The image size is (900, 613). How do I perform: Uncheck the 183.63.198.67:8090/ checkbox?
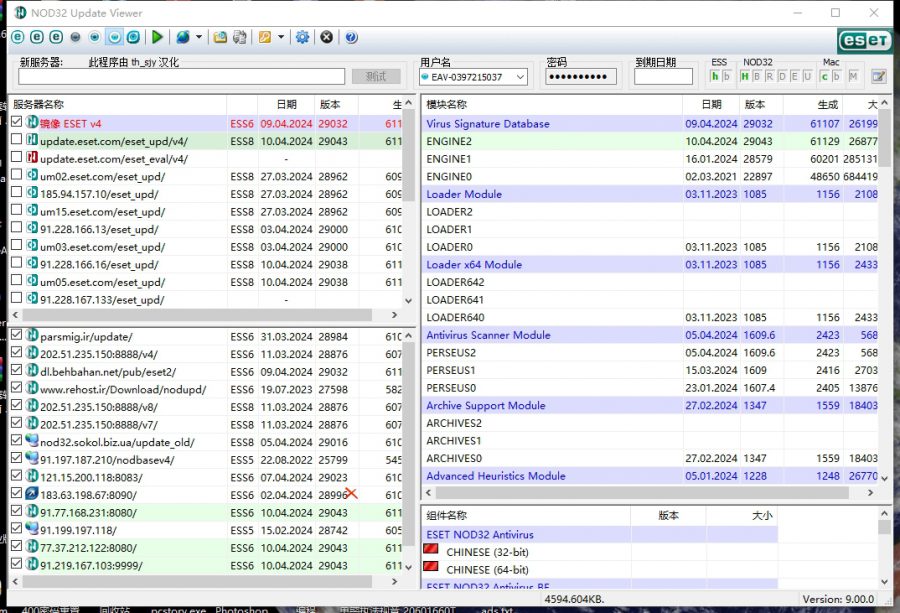tap(16, 493)
